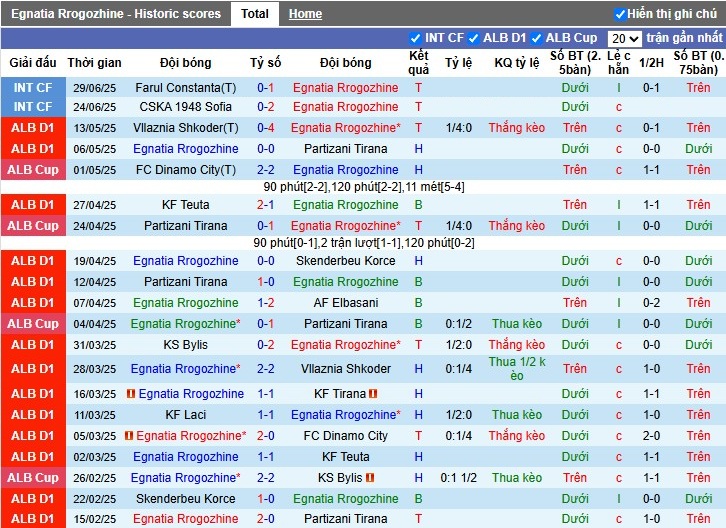The height and width of the screenshot is (528, 726).
Task: Click FC Dinamo City(T) team link
Action: pyautogui.click(x=186, y=170)
